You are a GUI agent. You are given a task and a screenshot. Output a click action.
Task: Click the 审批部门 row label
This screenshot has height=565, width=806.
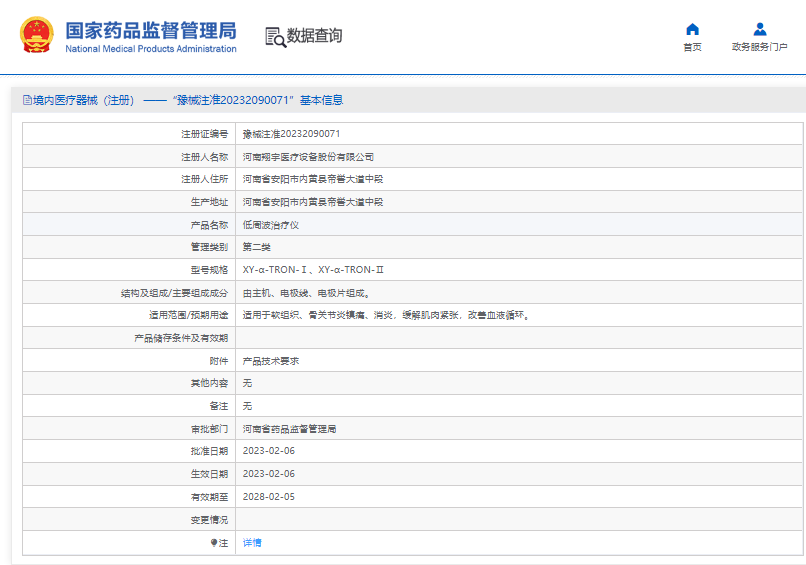tap(209, 429)
